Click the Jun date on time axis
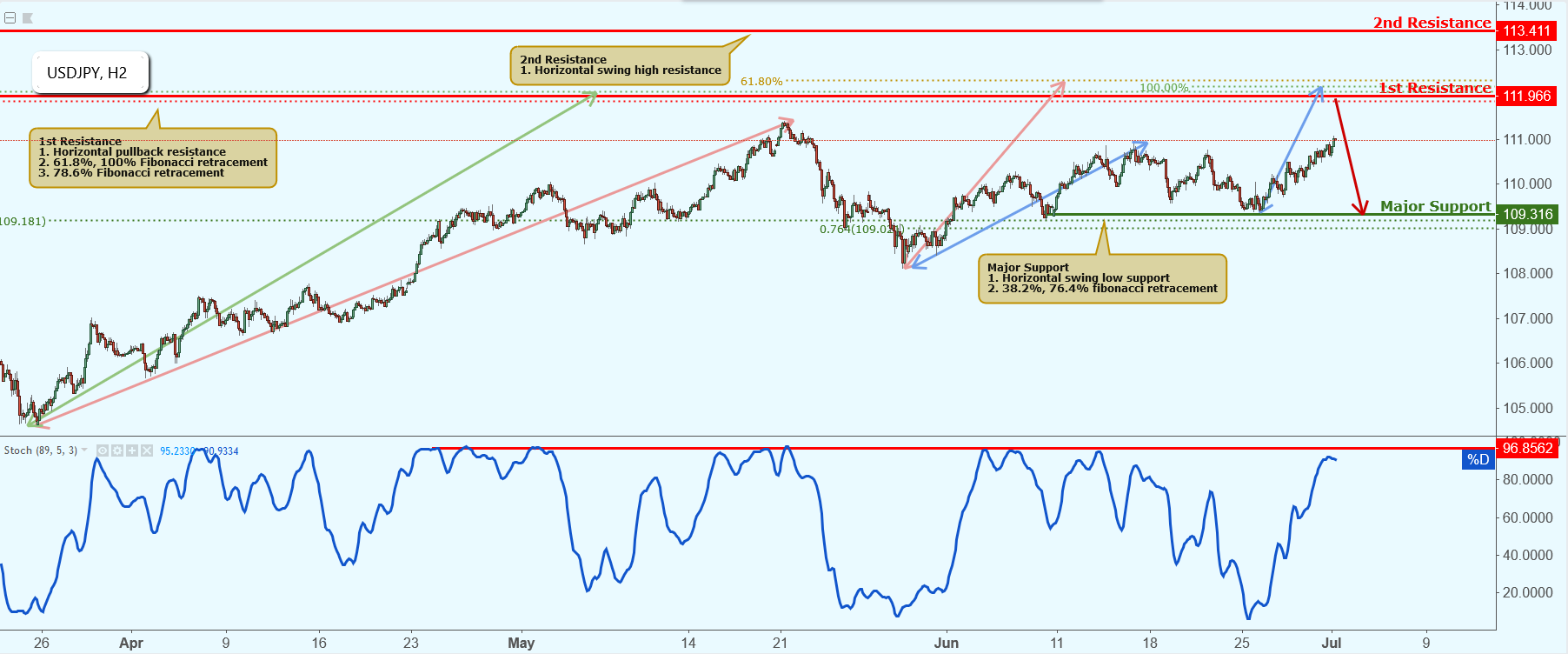The height and width of the screenshot is (654, 1568). [x=947, y=643]
